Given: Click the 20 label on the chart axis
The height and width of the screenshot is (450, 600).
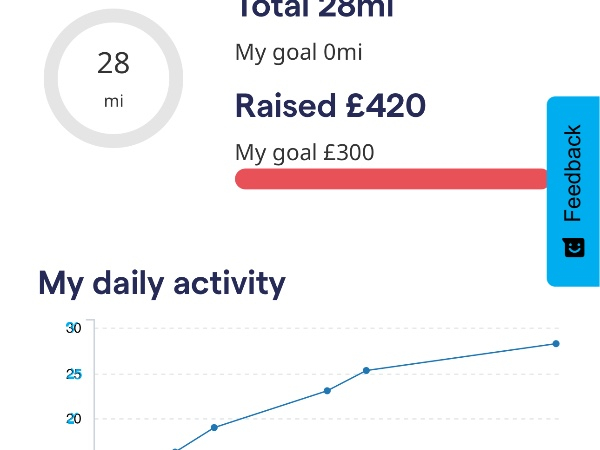Looking at the screenshot, I should click(x=74, y=419).
